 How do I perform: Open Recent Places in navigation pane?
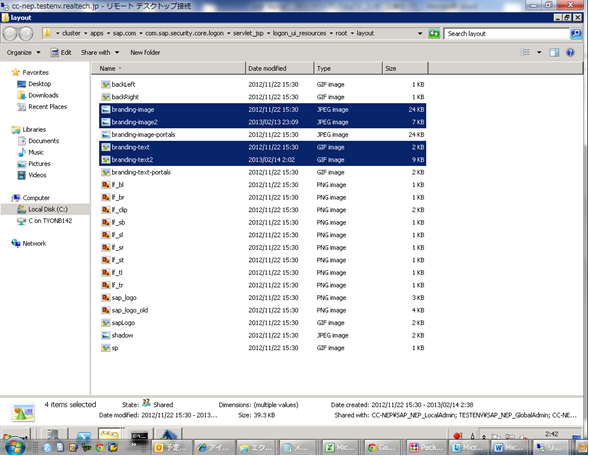pyautogui.click(x=48, y=107)
